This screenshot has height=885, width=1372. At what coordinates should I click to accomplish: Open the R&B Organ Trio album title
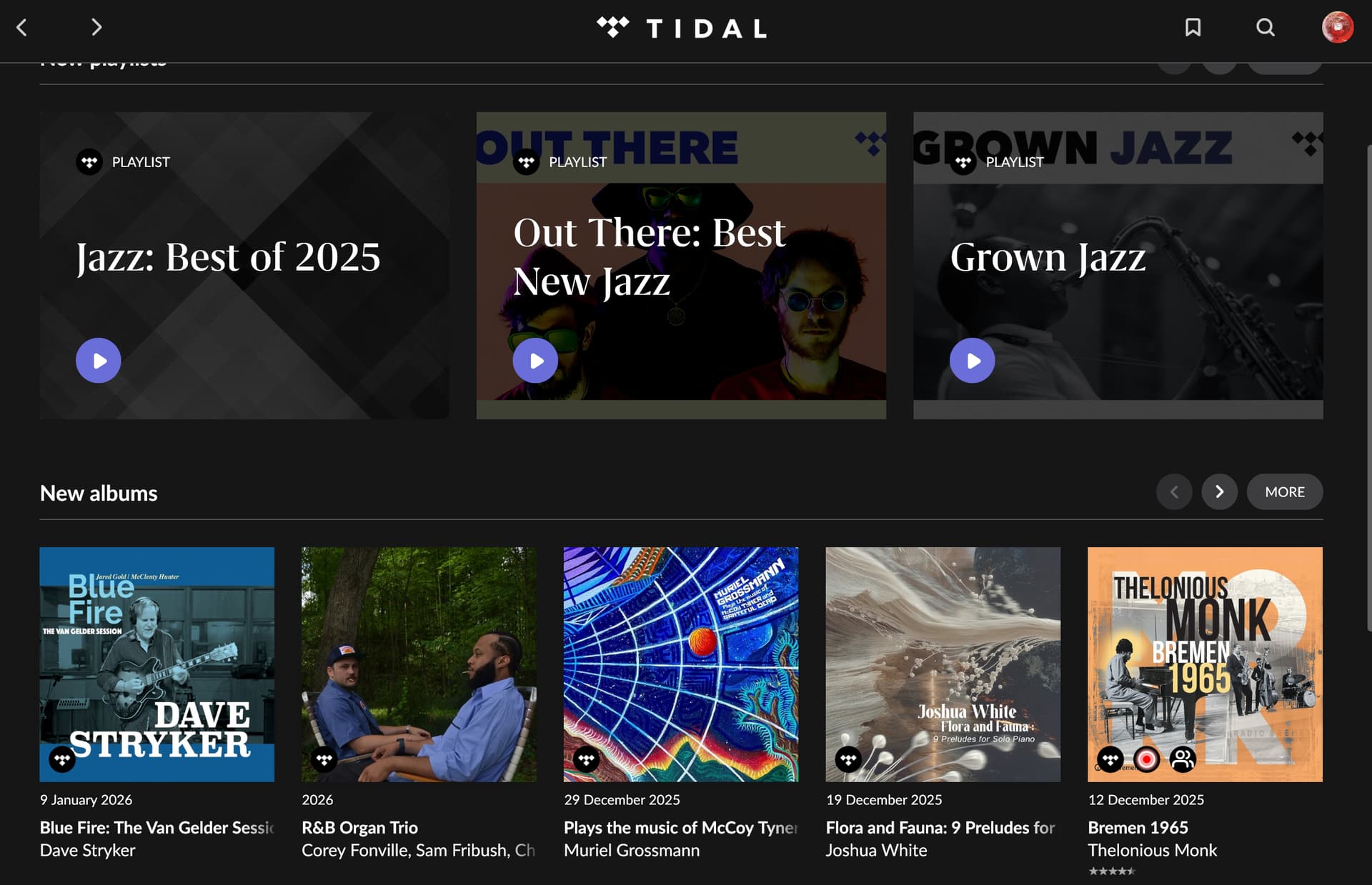[359, 827]
